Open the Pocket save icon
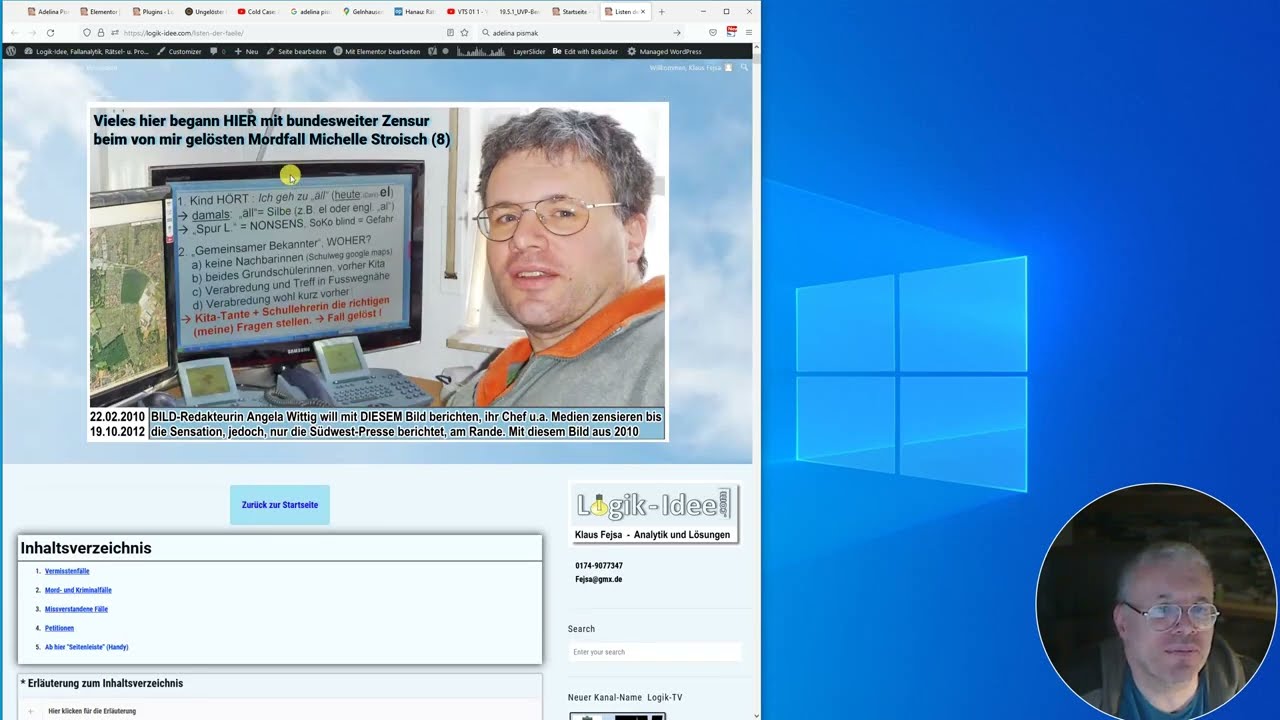The width and height of the screenshot is (1280, 720). [713, 33]
